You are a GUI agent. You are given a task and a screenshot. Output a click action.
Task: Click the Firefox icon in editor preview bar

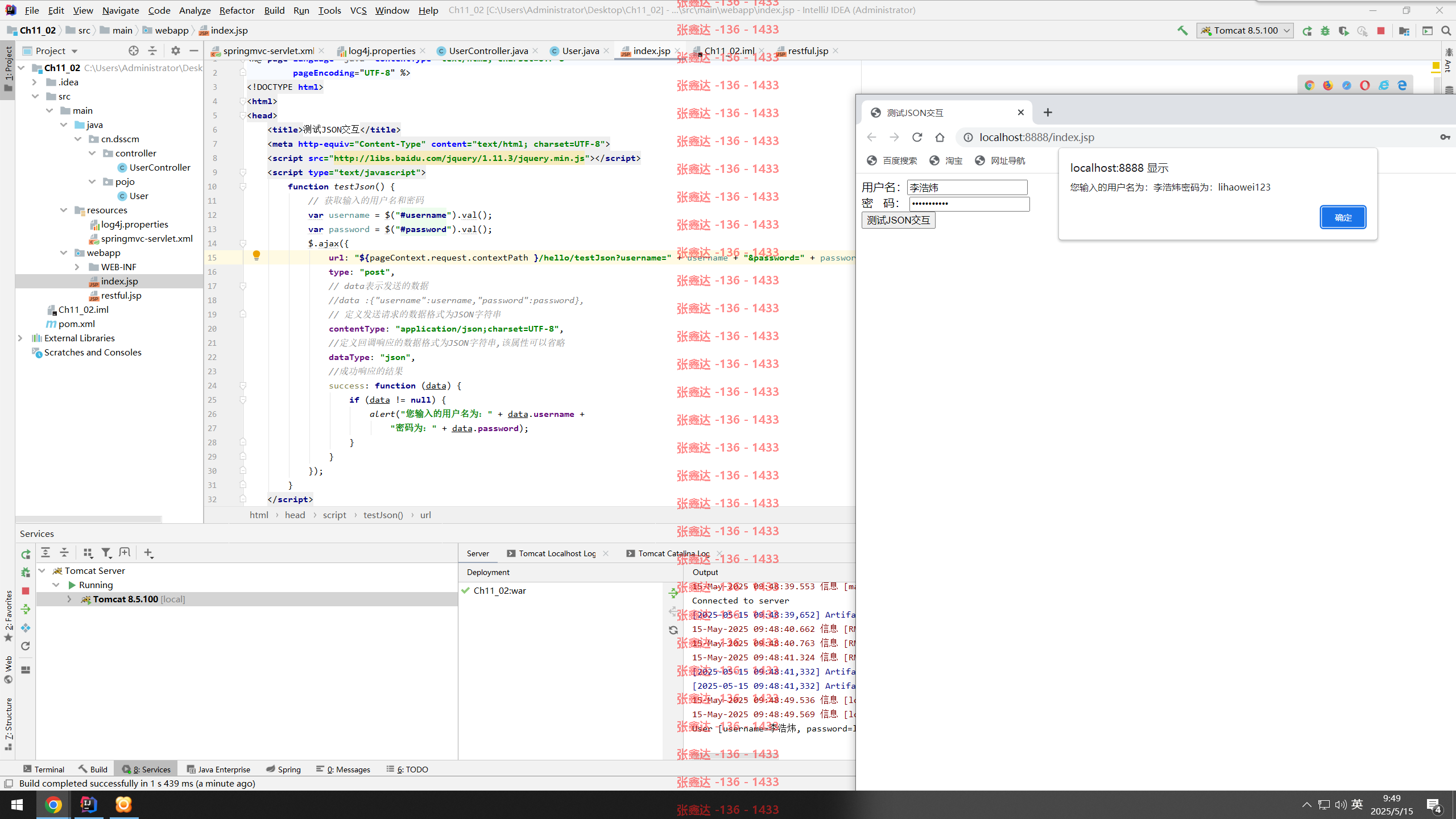point(1328,85)
